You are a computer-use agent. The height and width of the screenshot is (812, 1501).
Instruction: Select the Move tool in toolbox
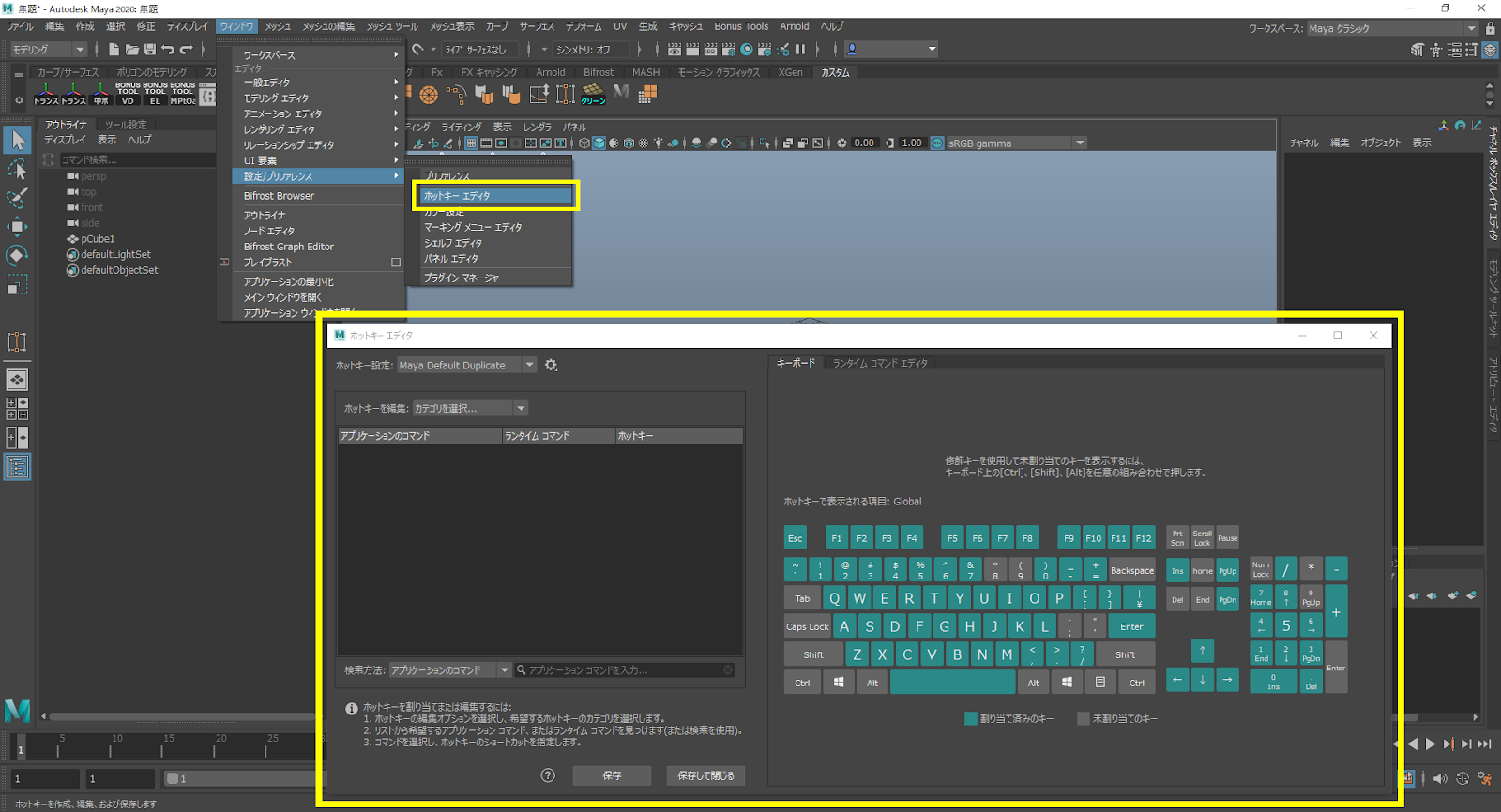tap(17, 226)
